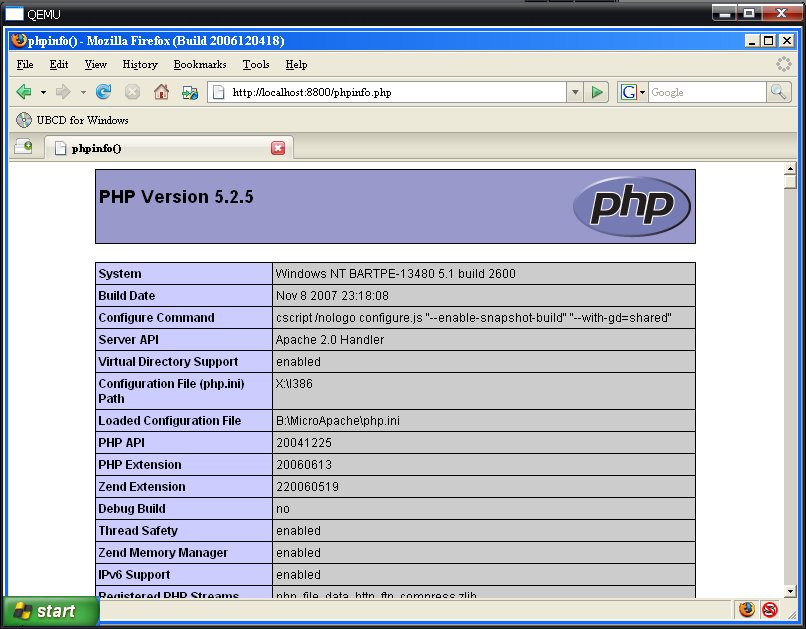This screenshot has width=806, height=629.
Task: Open the History menu
Action: (140, 64)
